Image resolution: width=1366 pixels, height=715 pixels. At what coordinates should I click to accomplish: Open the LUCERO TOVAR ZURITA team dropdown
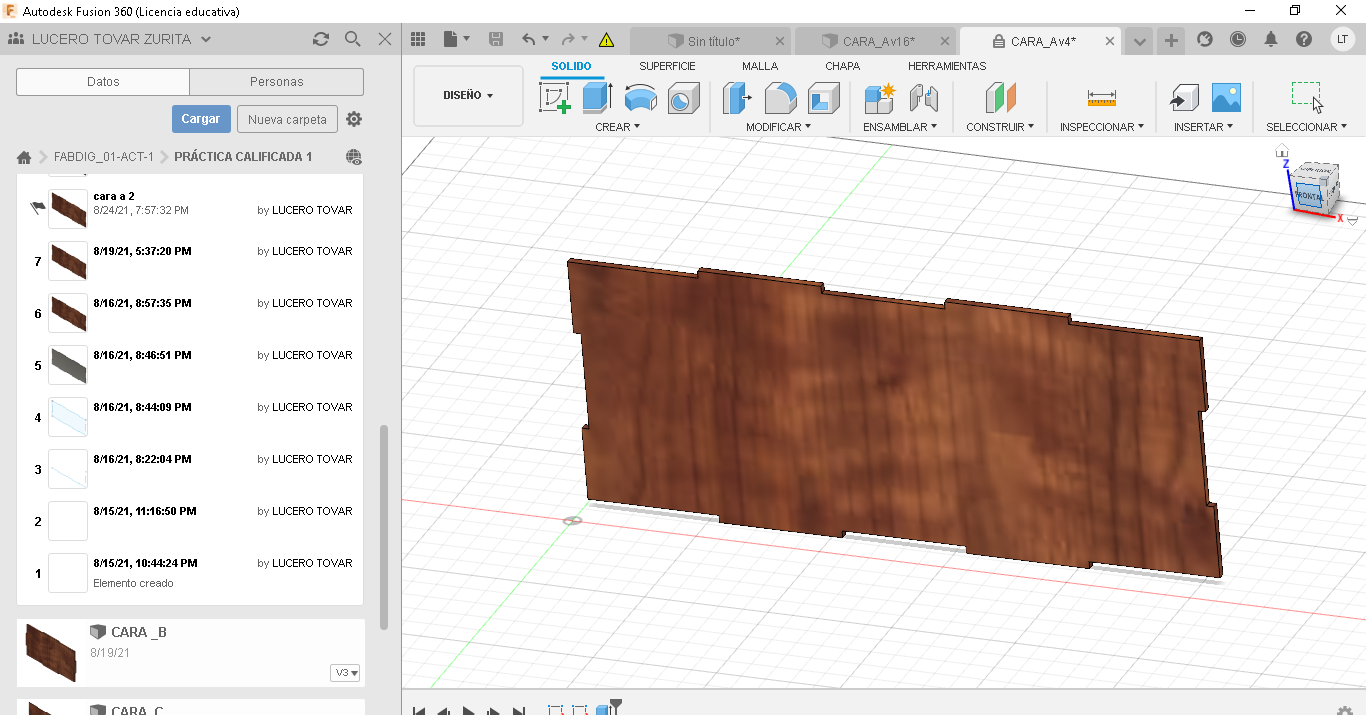(x=206, y=39)
